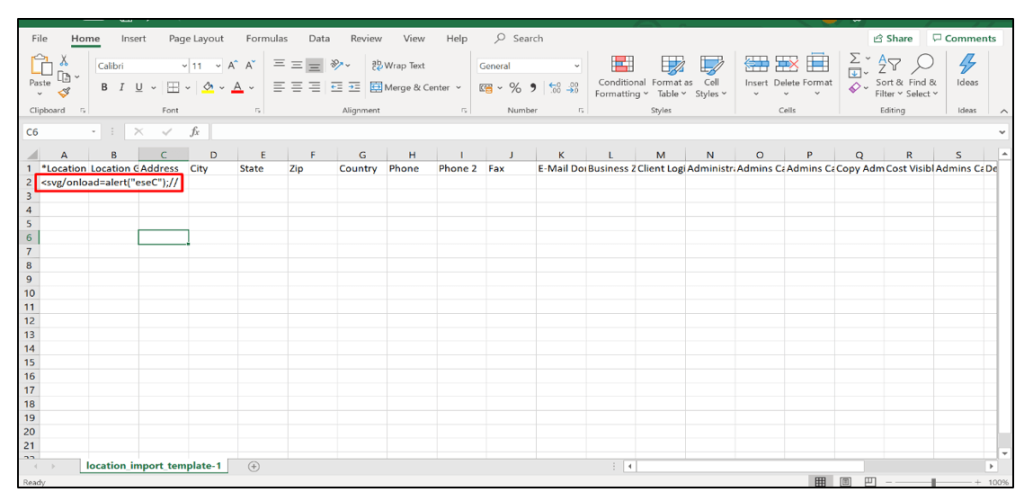Open Find & Select menu
This screenshot has height=501, width=1024.
(x=923, y=76)
